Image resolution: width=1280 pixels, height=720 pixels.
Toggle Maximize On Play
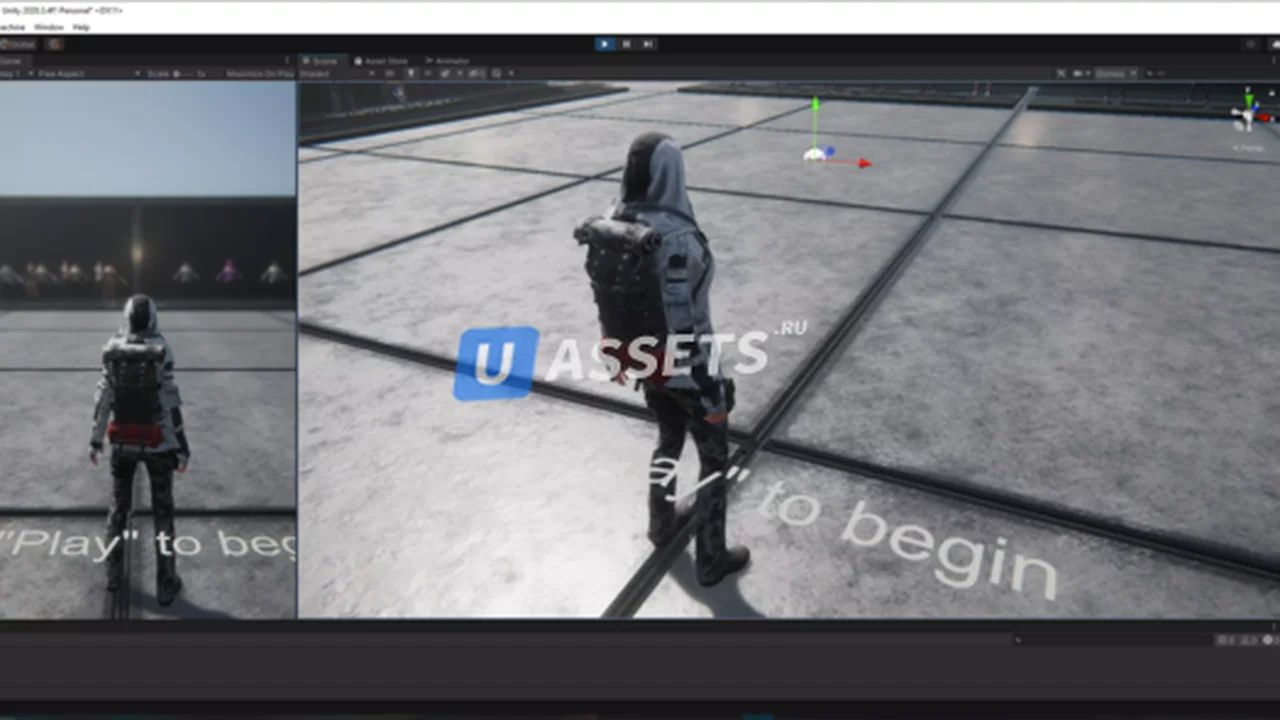[260, 74]
